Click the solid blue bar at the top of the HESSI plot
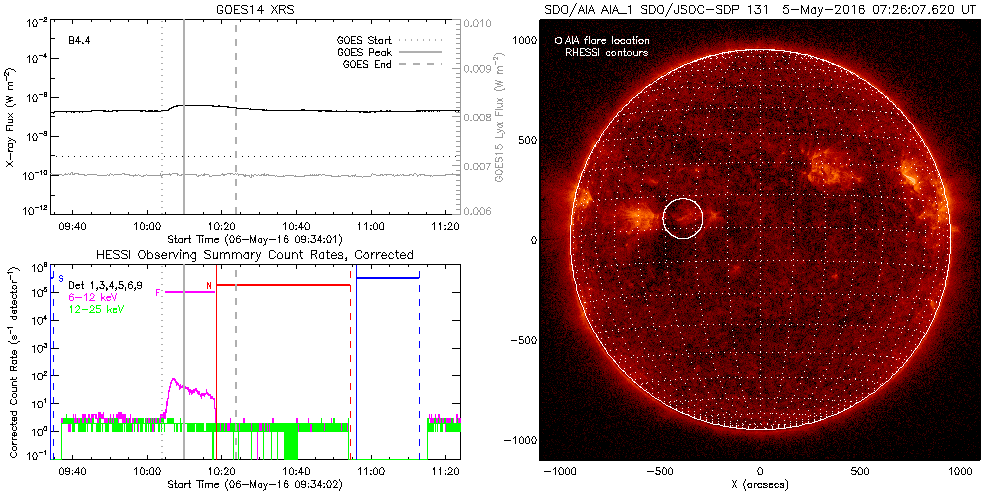1000x500 pixels. click(x=388, y=277)
